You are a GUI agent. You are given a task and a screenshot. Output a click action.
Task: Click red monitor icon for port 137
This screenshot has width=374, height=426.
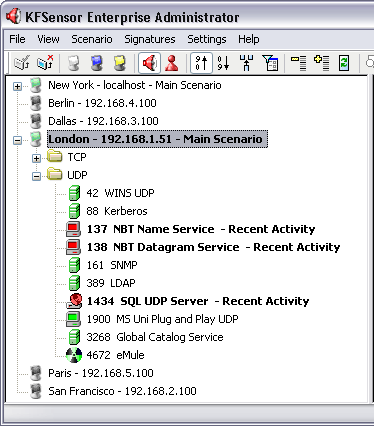(x=73, y=229)
